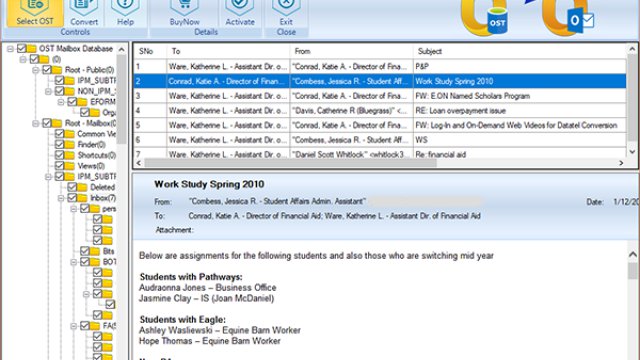Toggle the Common Views checkbox
The height and width of the screenshot is (360, 640).
click(60, 133)
